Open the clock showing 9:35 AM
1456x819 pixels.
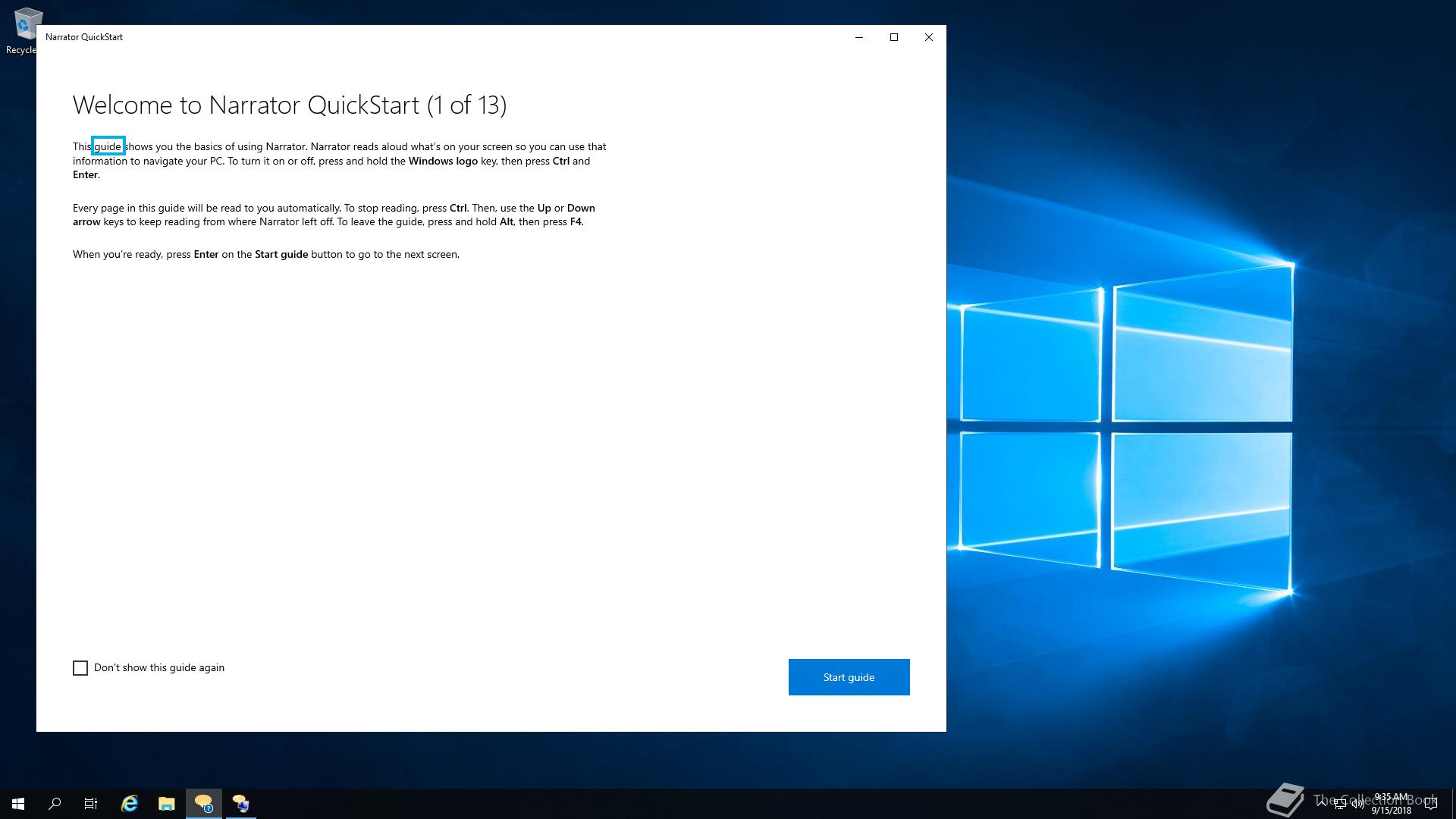click(x=1392, y=804)
